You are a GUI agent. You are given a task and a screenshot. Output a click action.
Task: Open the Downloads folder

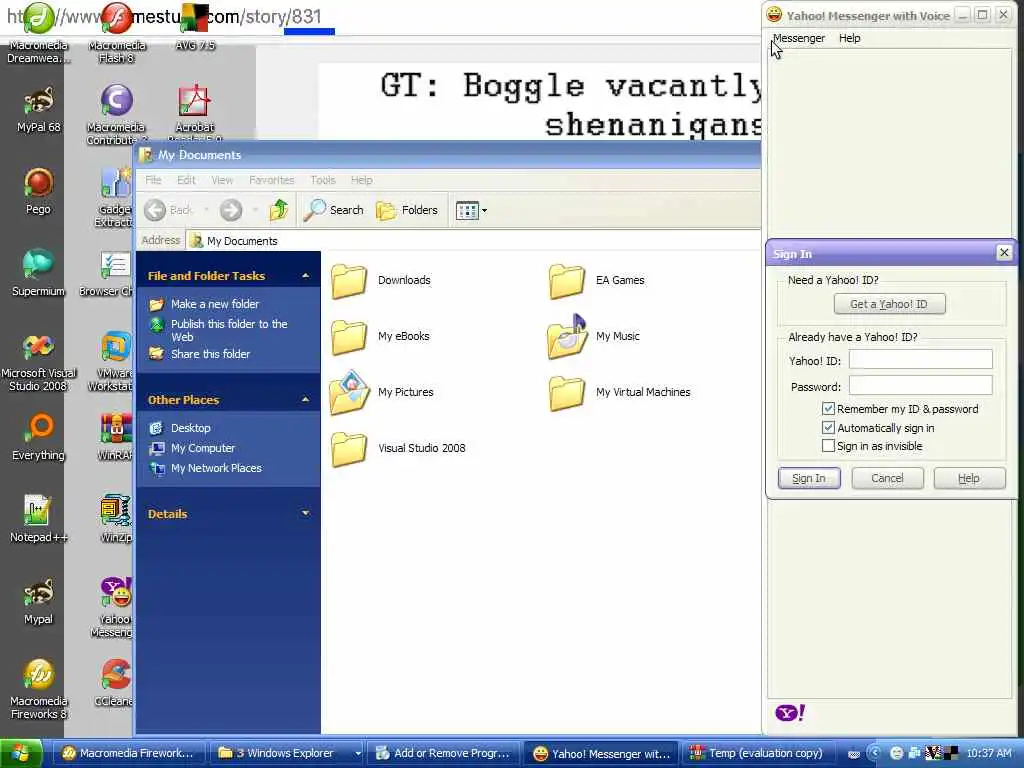[381, 280]
